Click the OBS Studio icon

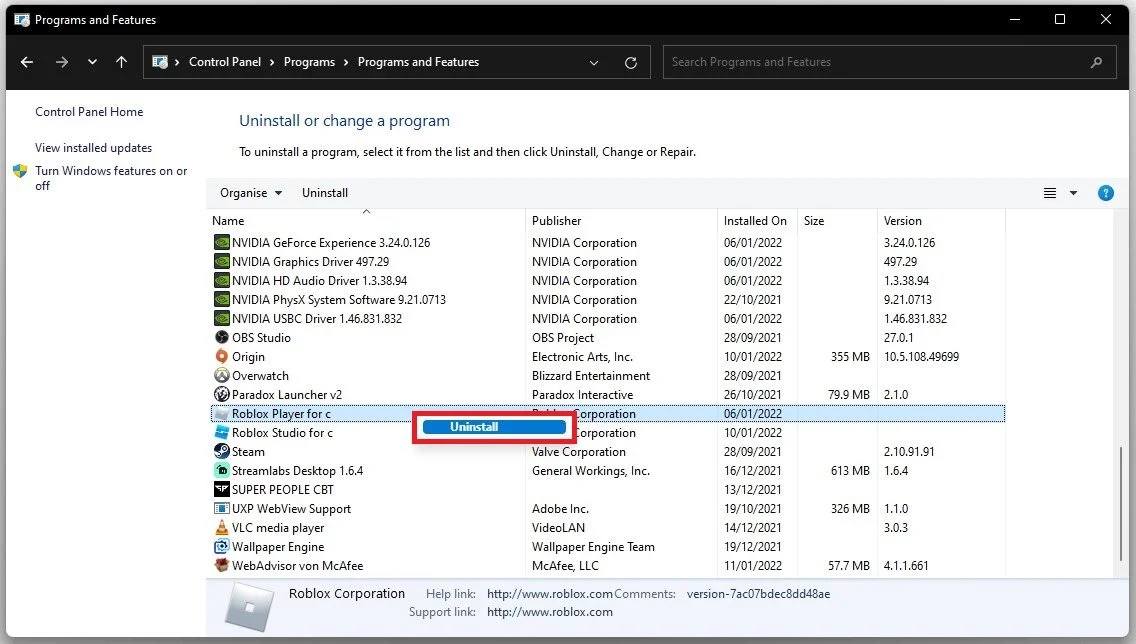222,338
